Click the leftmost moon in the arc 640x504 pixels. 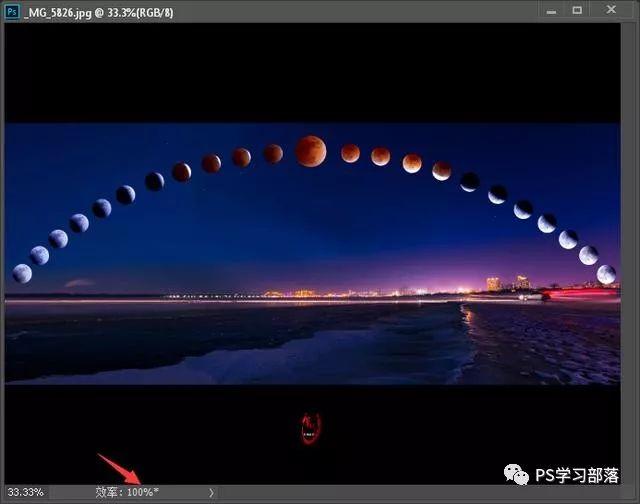[x=22, y=273]
